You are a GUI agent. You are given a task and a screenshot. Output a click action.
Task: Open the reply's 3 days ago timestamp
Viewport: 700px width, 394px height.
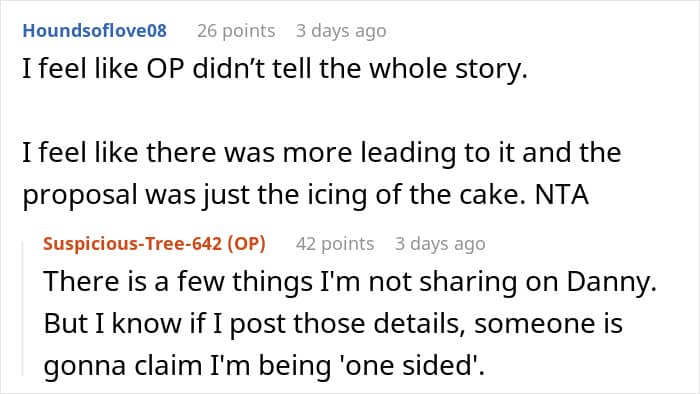tap(440, 244)
